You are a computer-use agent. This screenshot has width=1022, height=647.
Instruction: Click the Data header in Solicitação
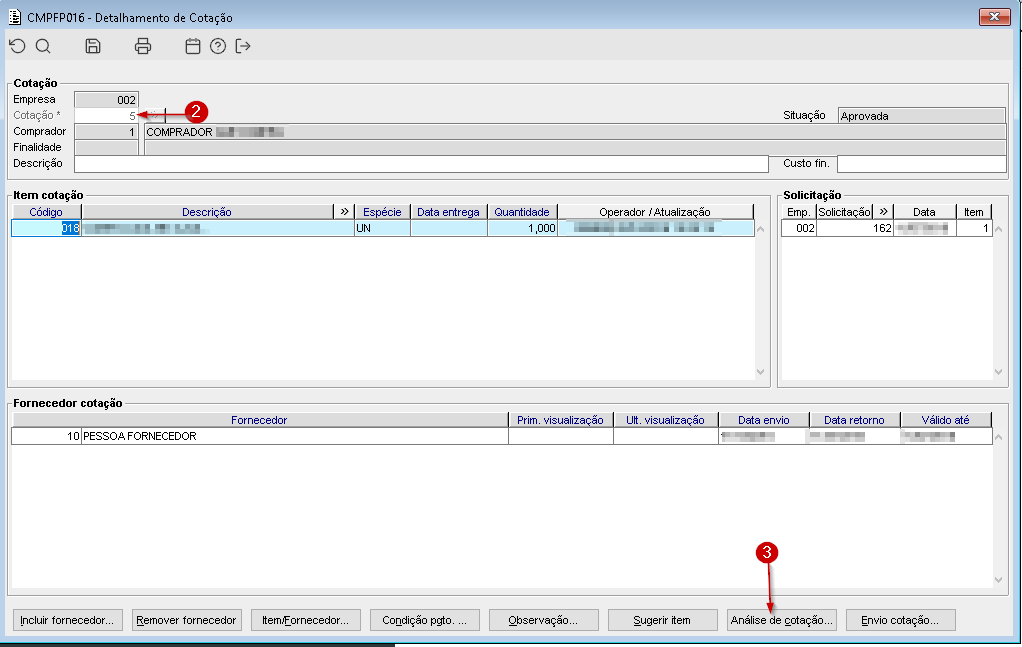[x=925, y=212]
